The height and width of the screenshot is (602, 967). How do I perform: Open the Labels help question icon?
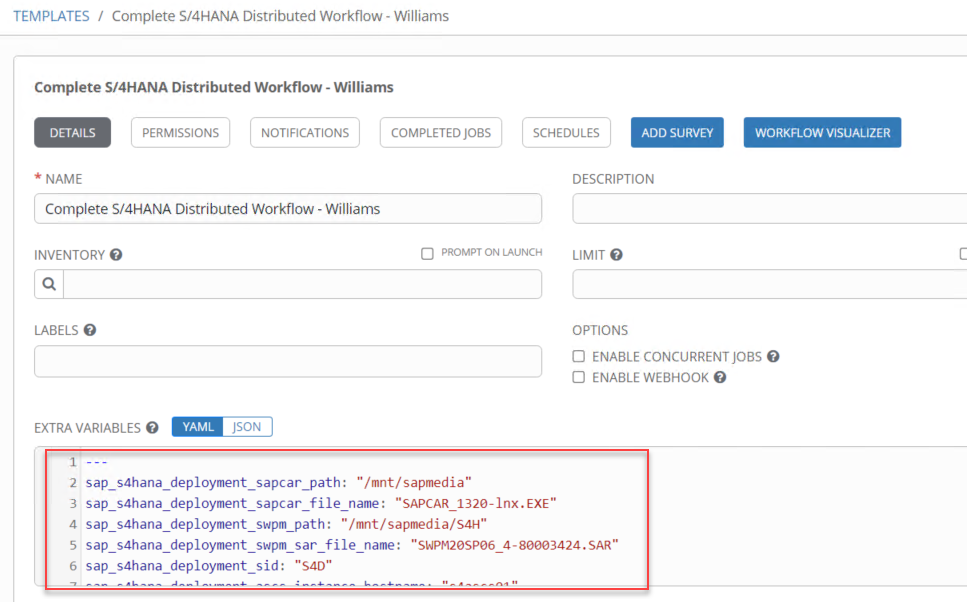pyautogui.click(x=90, y=330)
